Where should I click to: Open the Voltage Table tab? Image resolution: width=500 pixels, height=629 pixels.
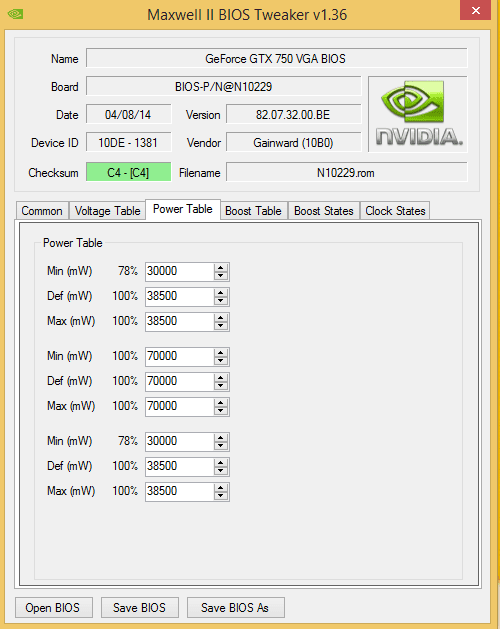[x=107, y=211]
